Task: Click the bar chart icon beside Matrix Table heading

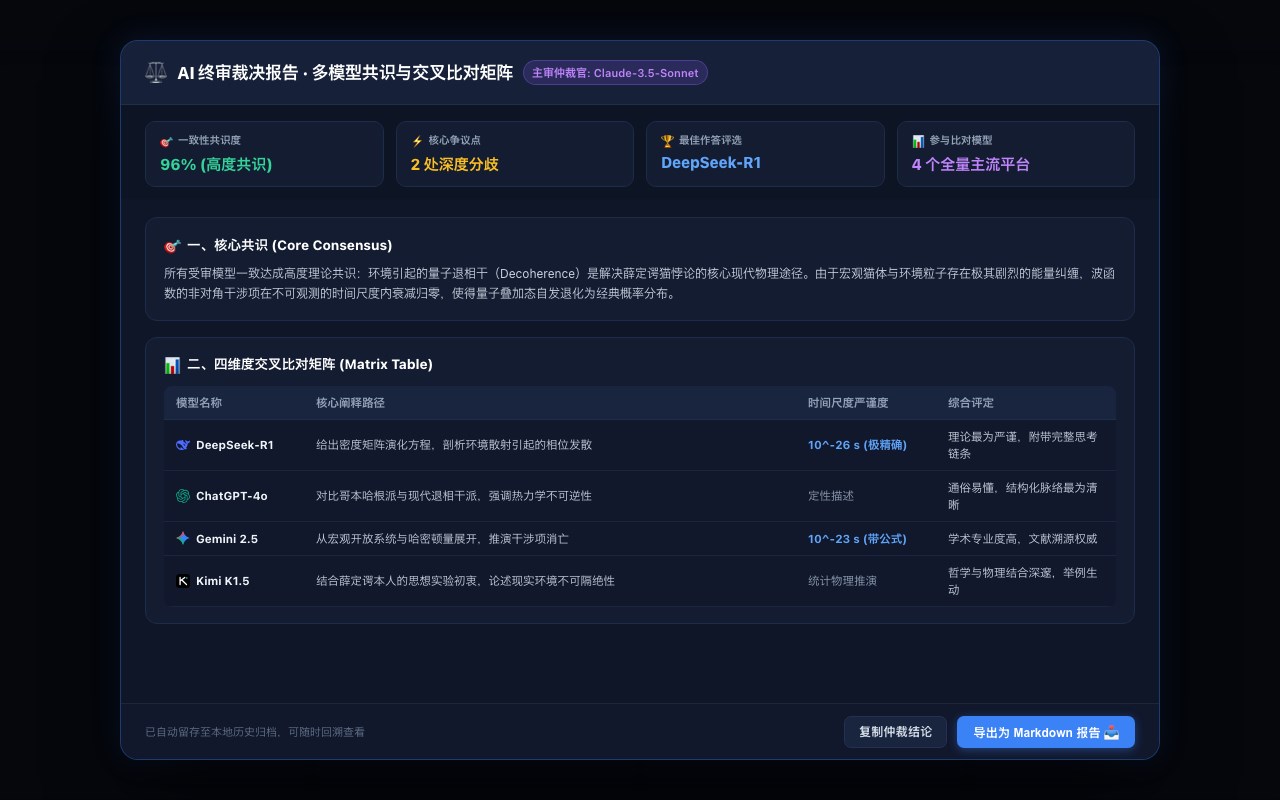Action: [172, 365]
